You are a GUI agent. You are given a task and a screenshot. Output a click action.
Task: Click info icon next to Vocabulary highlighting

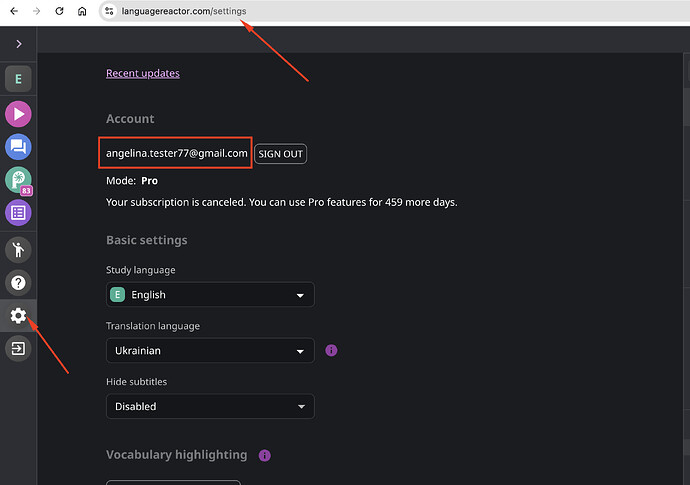[x=264, y=456]
